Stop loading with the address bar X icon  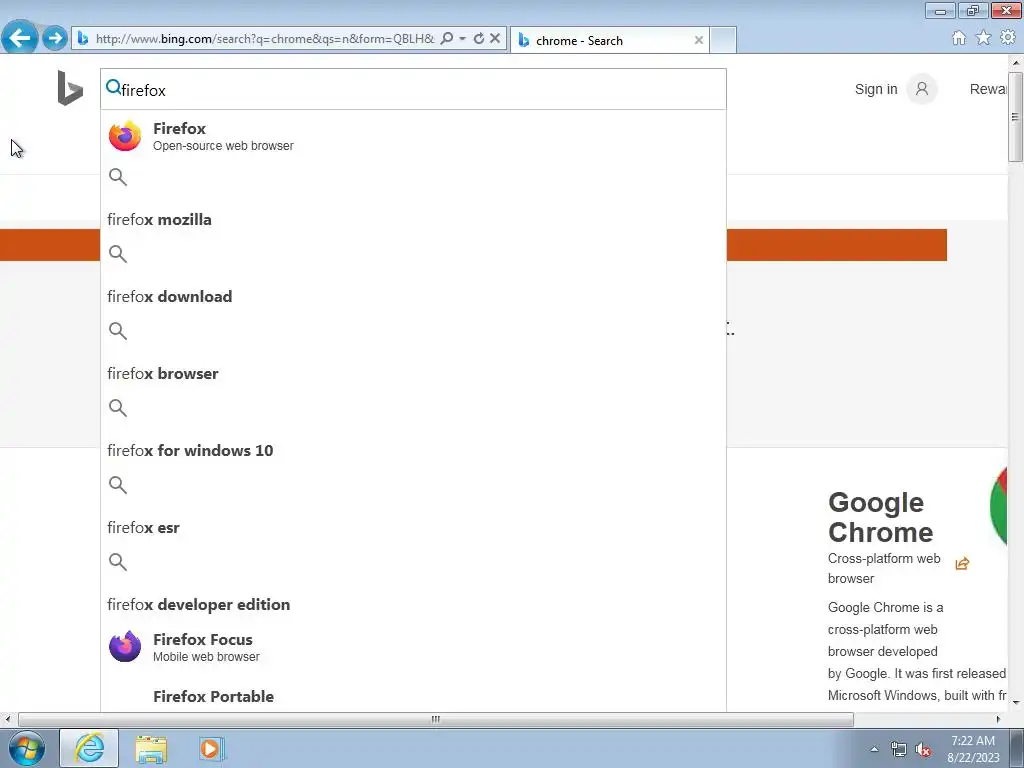pyautogui.click(x=495, y=39)
